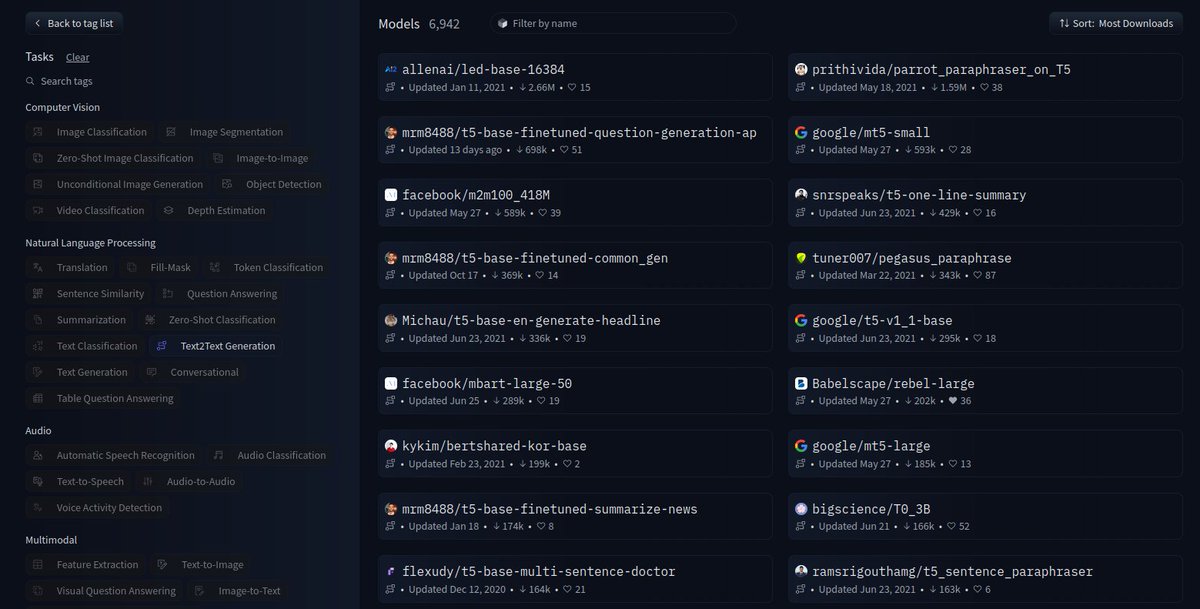Filter models by name field
This screenshot has width=1200, height=609.
point(613,23)
